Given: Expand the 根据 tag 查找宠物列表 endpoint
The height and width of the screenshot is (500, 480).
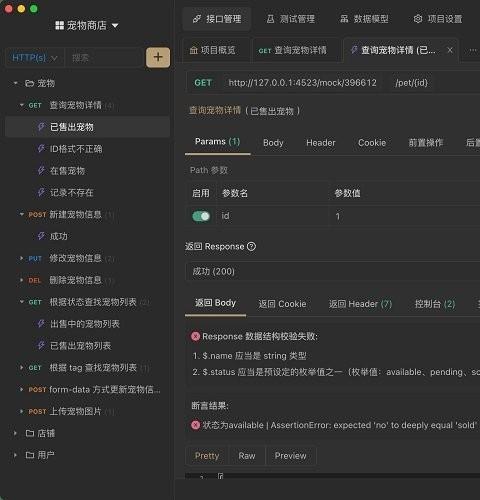Looking at the screenshot, I should pos(22,367).
